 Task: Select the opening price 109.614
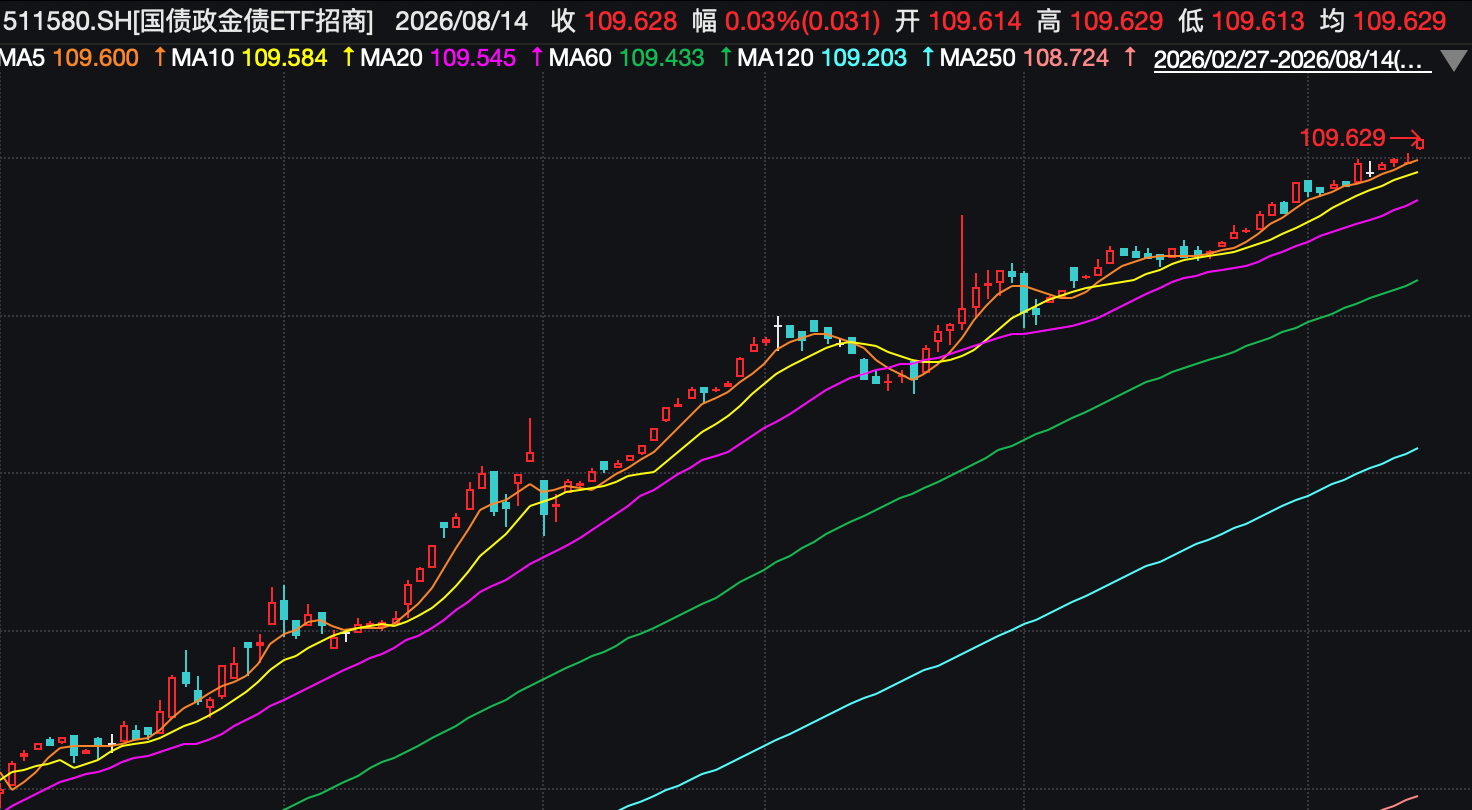pos(975,20)
